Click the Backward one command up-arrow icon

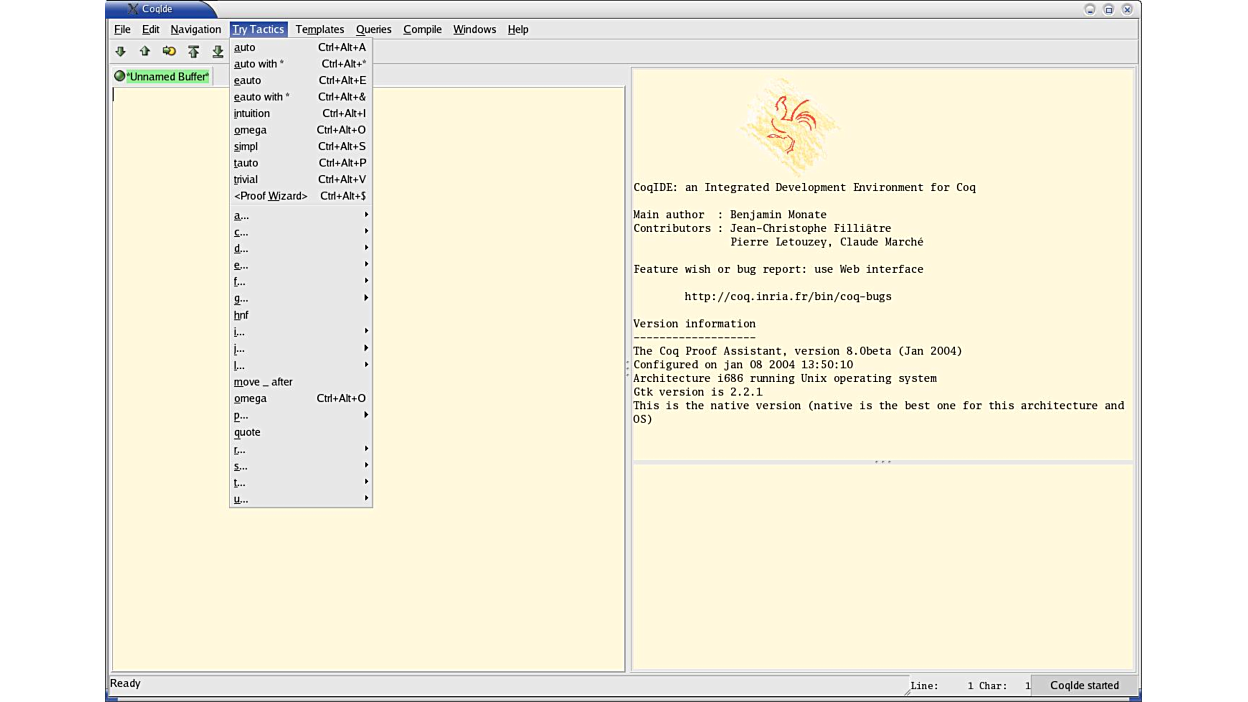tap(145, 51)
